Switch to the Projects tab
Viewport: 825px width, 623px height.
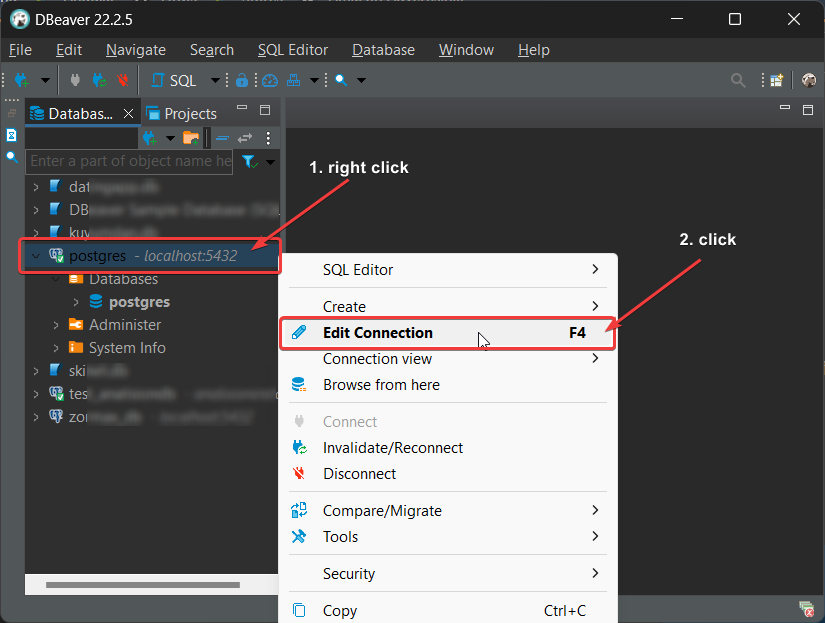click(x=182, y=114)
